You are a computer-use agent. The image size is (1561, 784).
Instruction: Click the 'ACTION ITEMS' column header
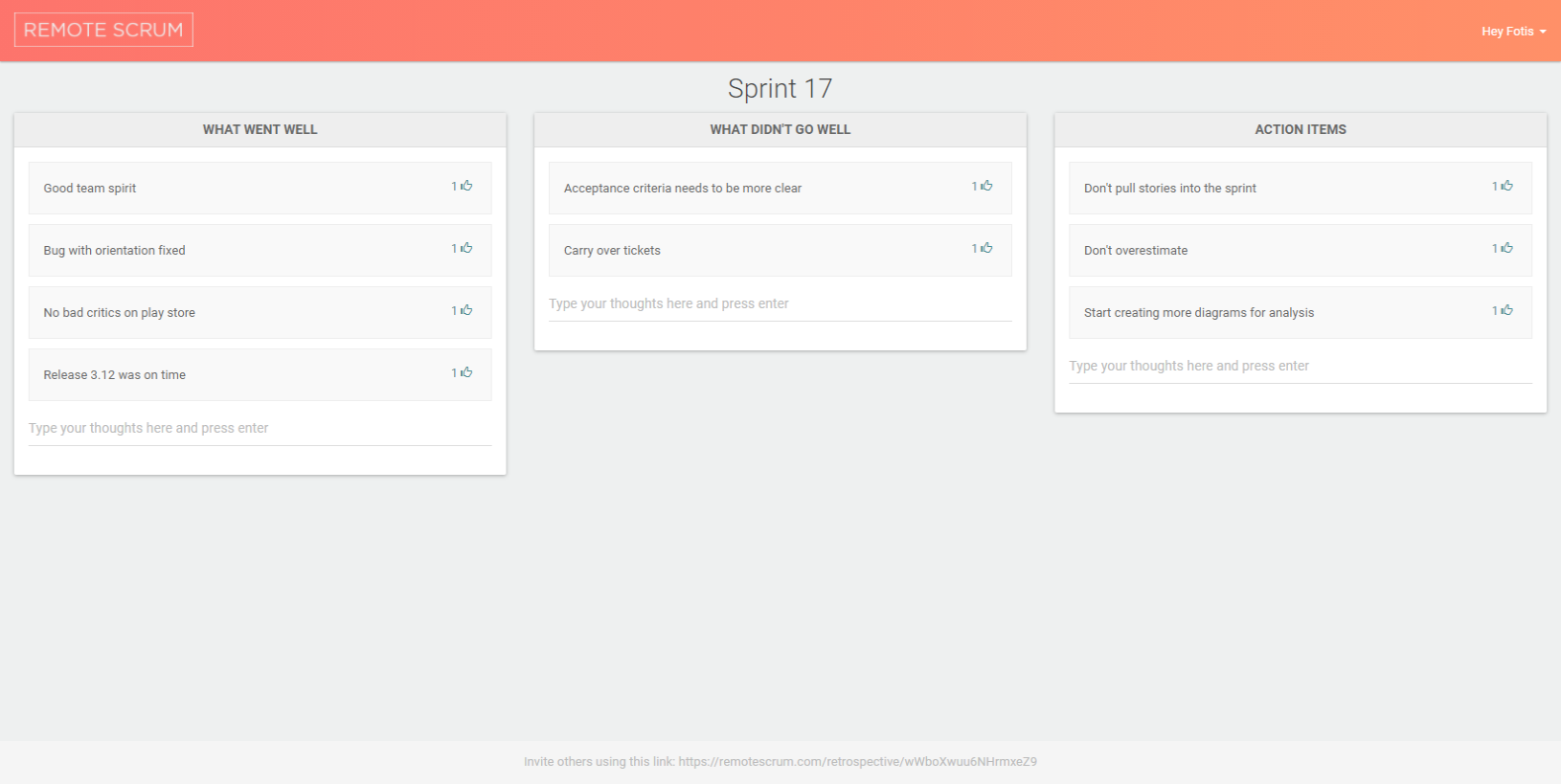pos(1301,129)
